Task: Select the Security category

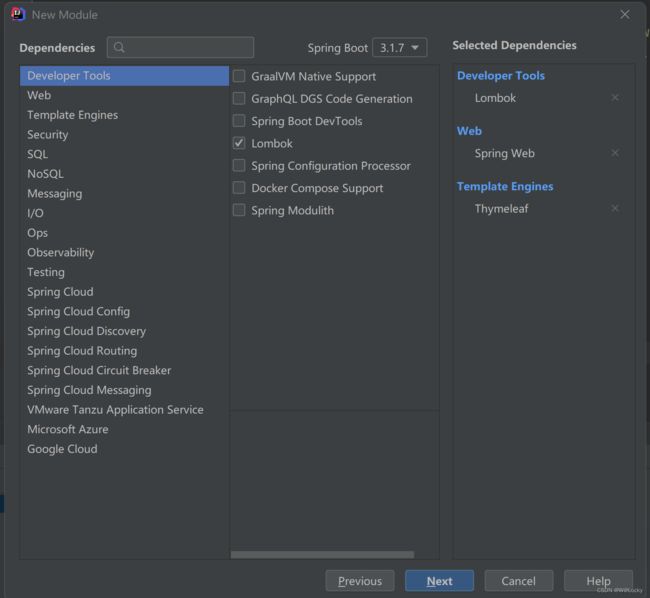Action: [x=124, y=135]
